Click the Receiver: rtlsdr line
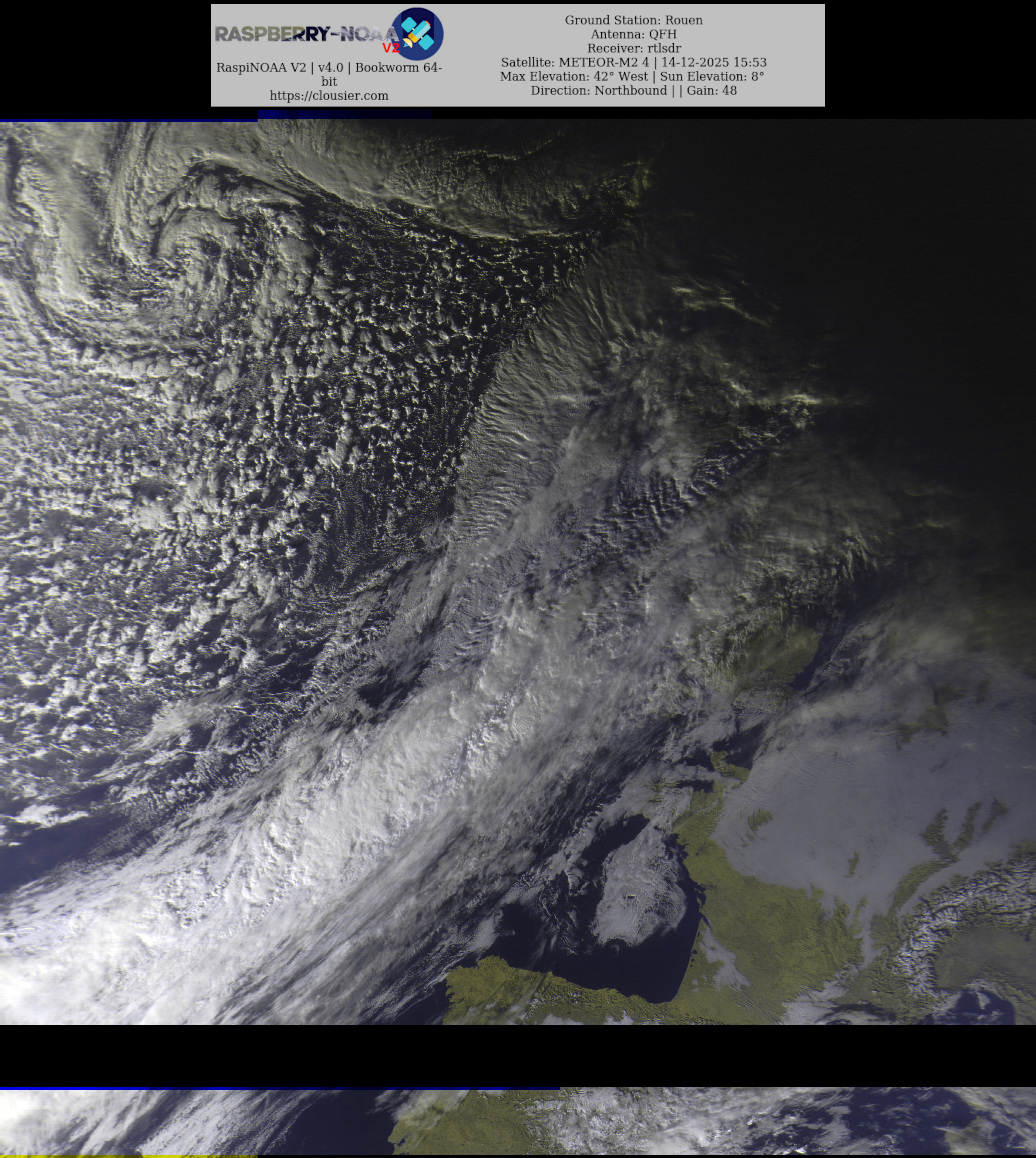This screenshot has height=1158, width=1036. [x=633, y=48]
